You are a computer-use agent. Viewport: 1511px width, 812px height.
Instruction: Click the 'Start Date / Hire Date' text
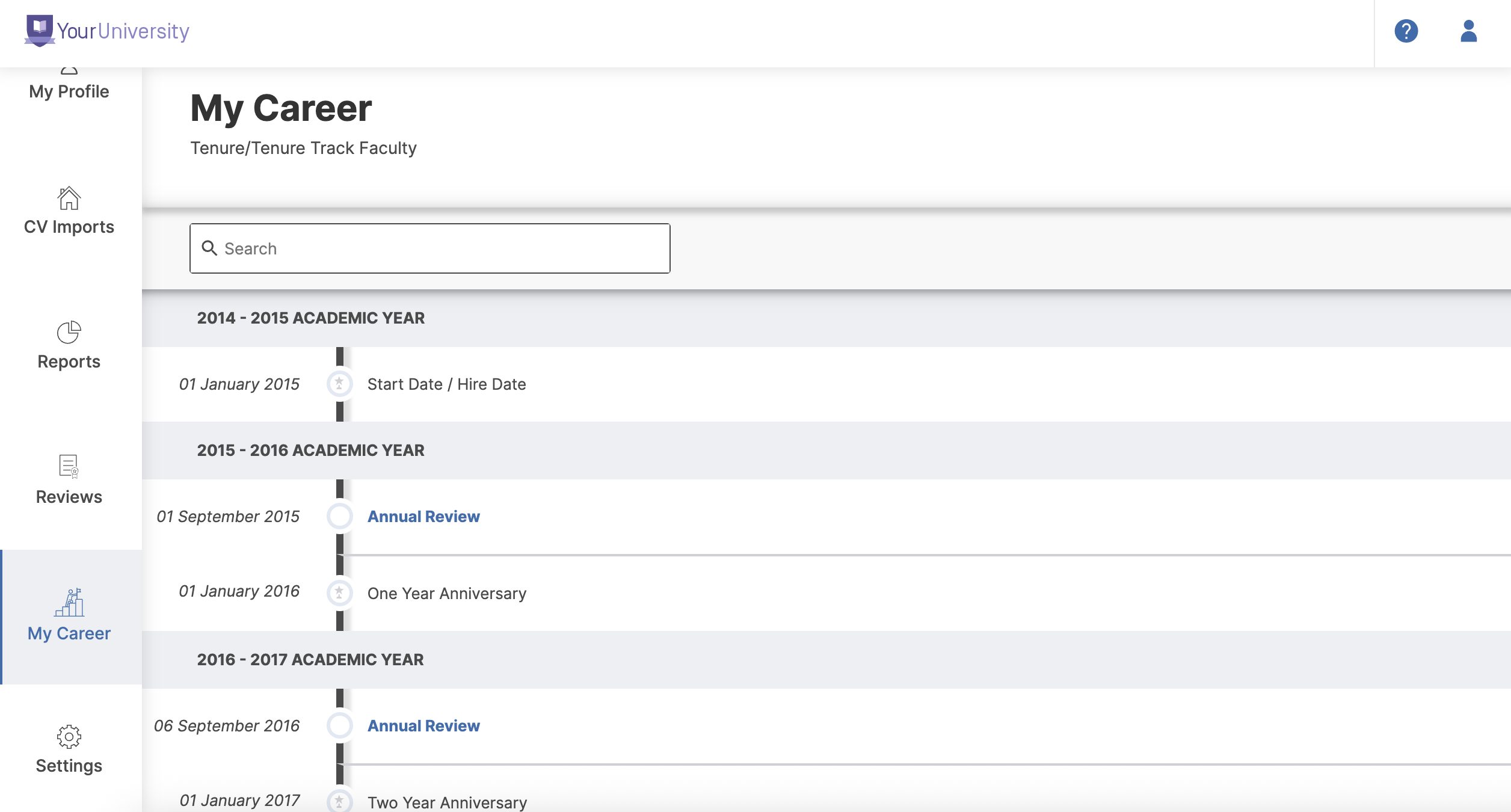click(x=446, y=384)
